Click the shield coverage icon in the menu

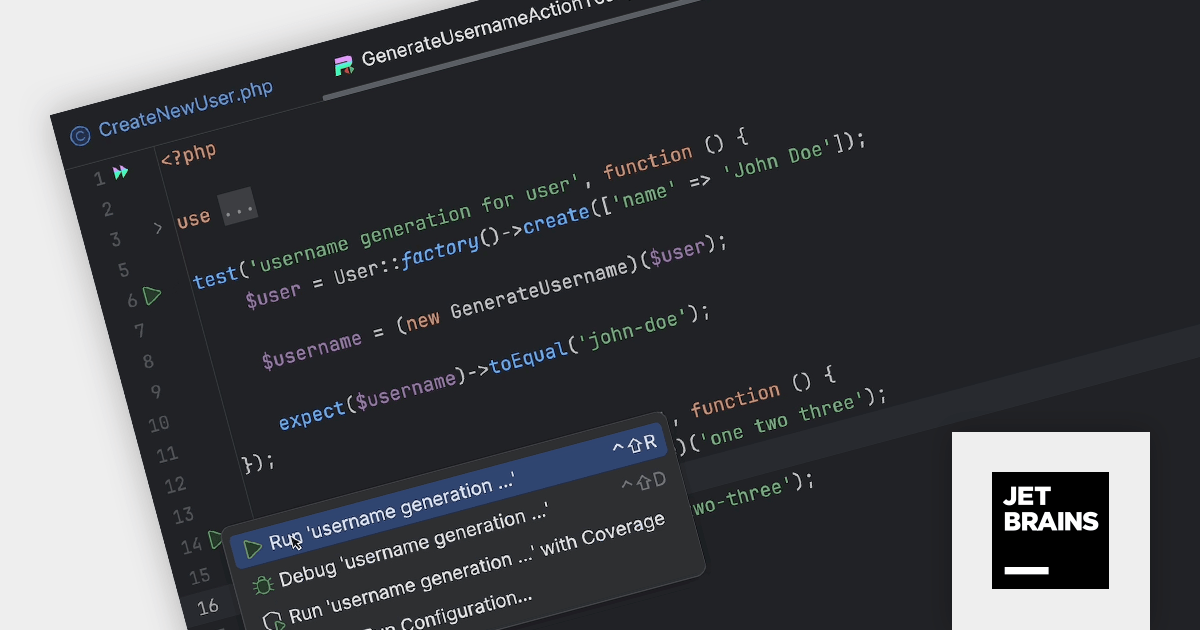pos(272,621)
